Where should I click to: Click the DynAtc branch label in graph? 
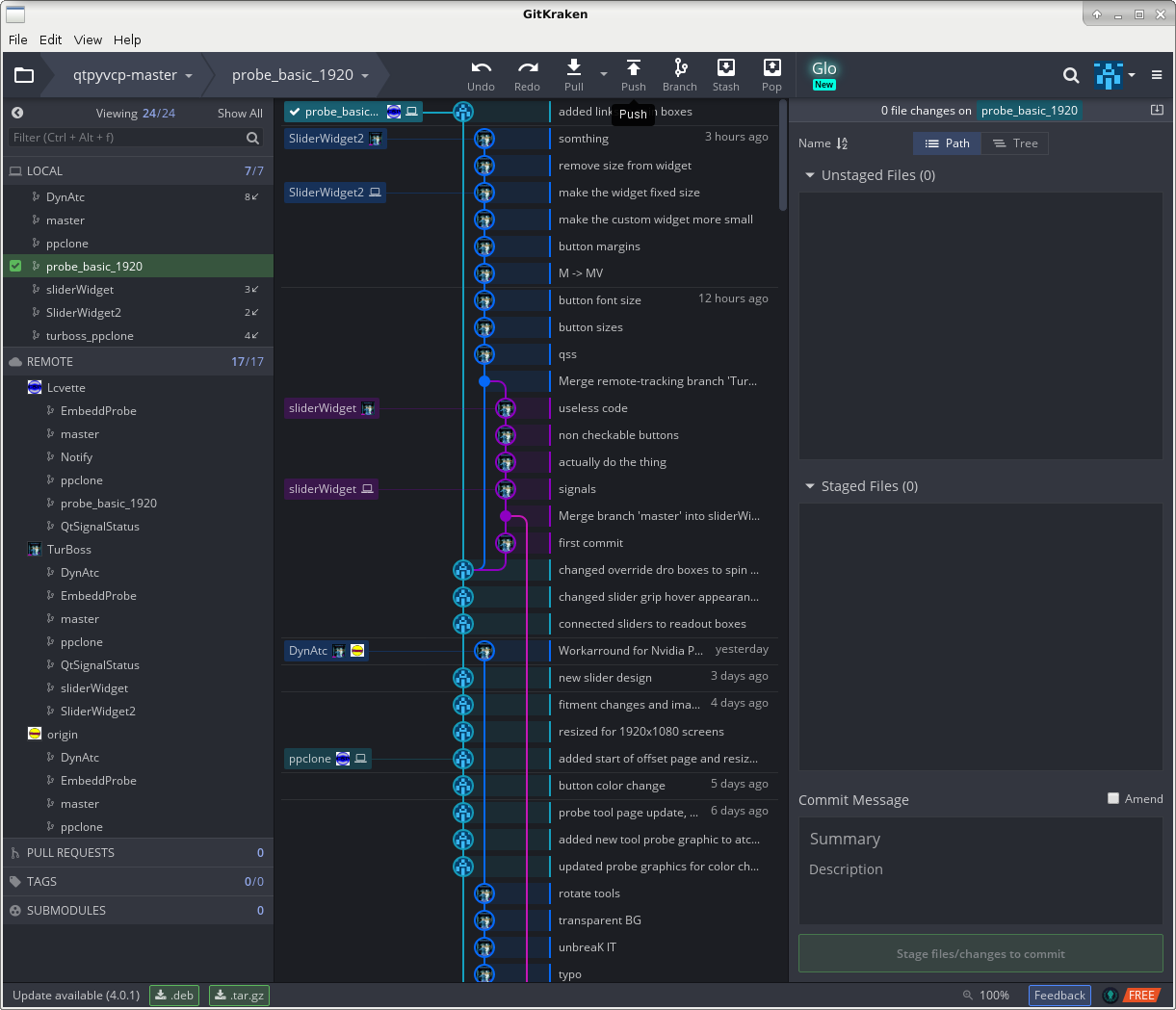click(x=326, y=651)
